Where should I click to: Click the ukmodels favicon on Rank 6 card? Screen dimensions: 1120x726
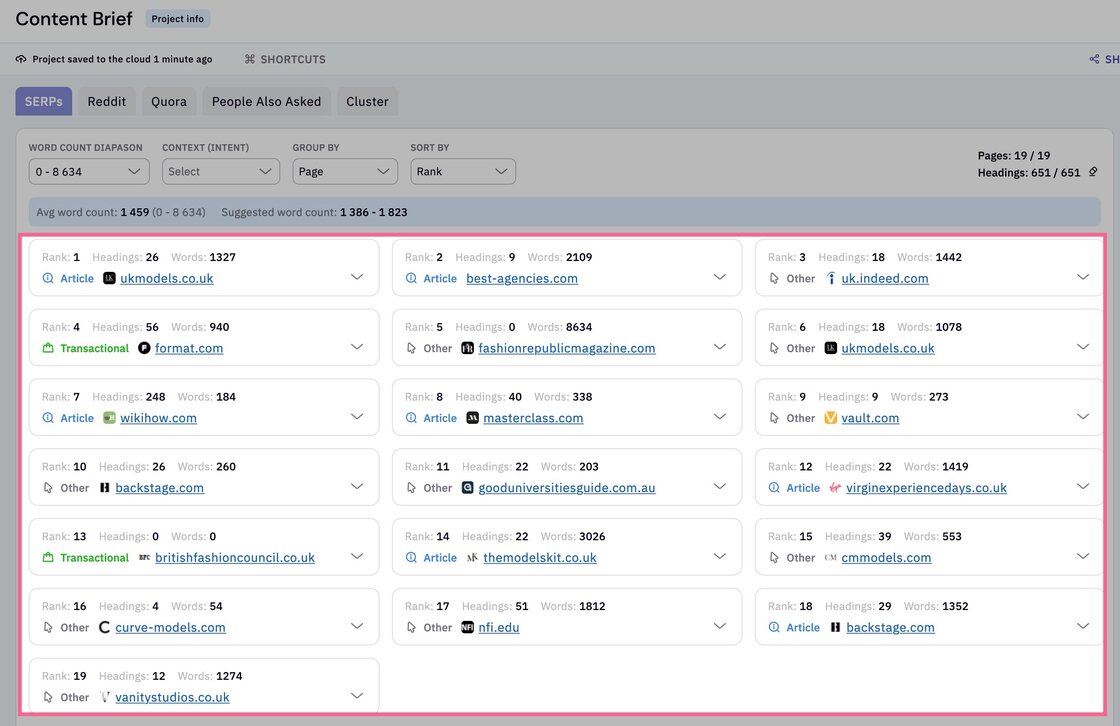(831, 348)
